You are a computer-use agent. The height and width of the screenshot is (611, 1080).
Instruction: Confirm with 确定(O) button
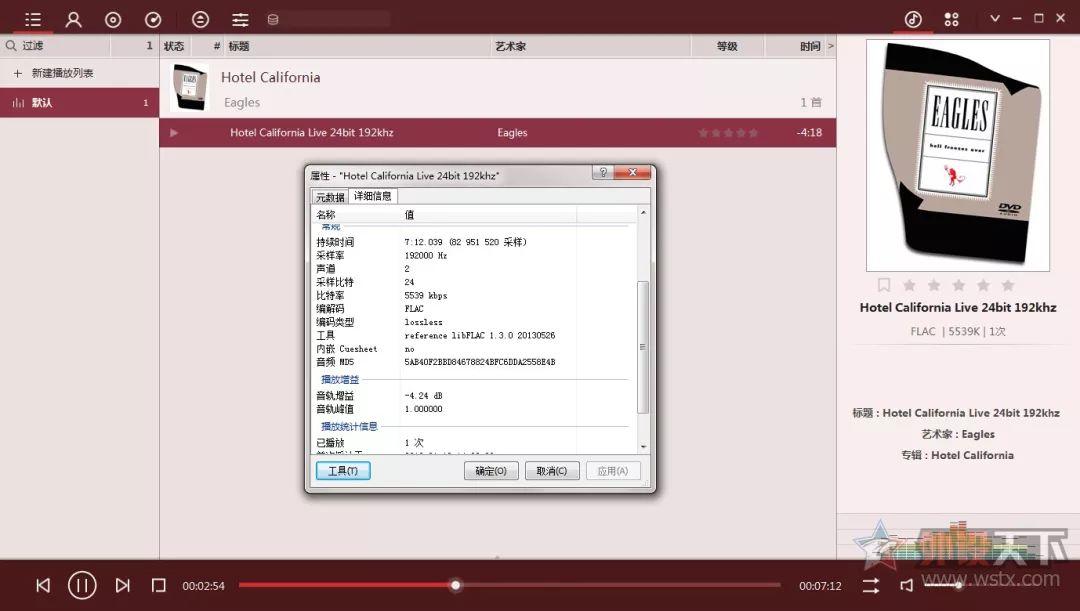491,470
